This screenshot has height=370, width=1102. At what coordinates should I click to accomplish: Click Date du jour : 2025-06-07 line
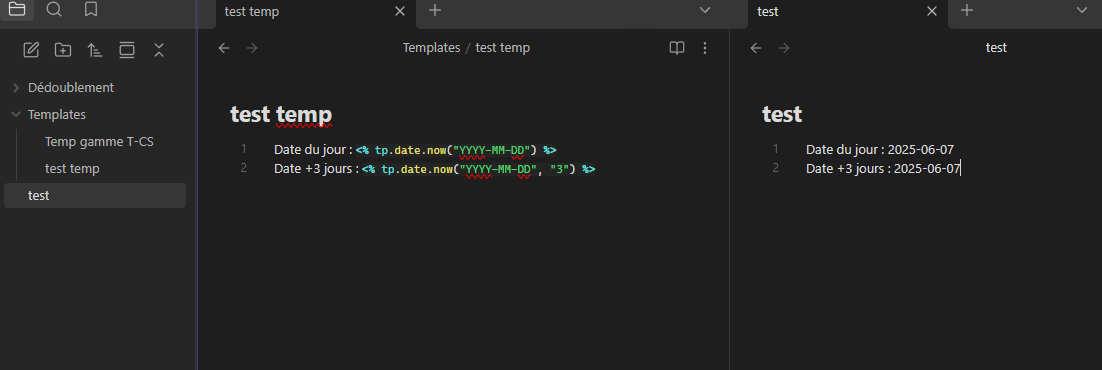(x=879, y=150)
